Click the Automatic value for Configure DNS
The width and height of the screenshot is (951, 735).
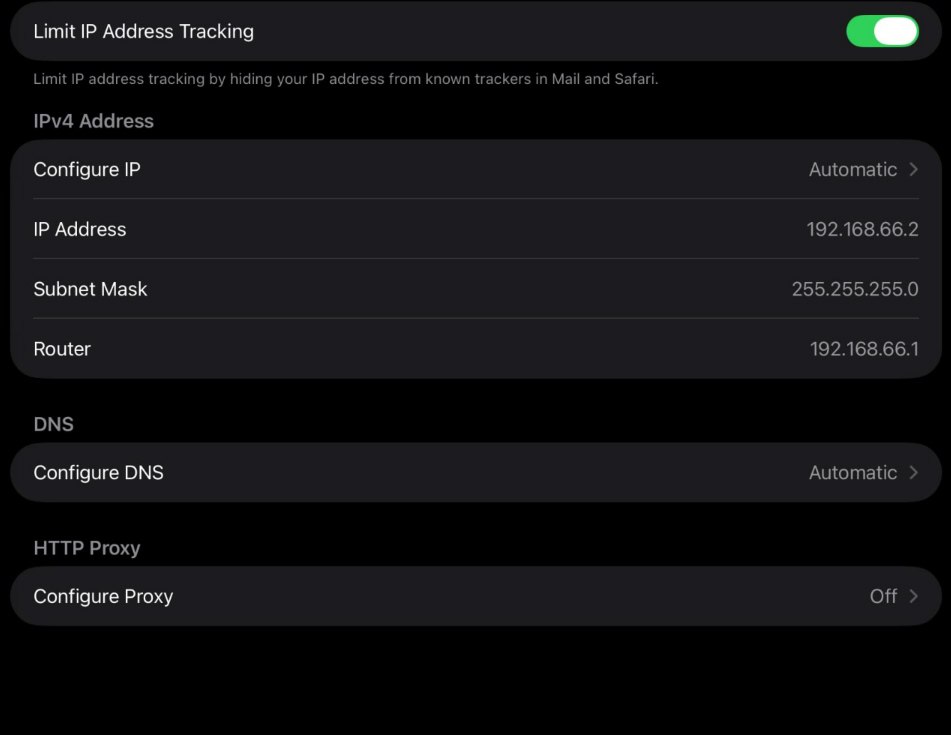pos(852,473)
